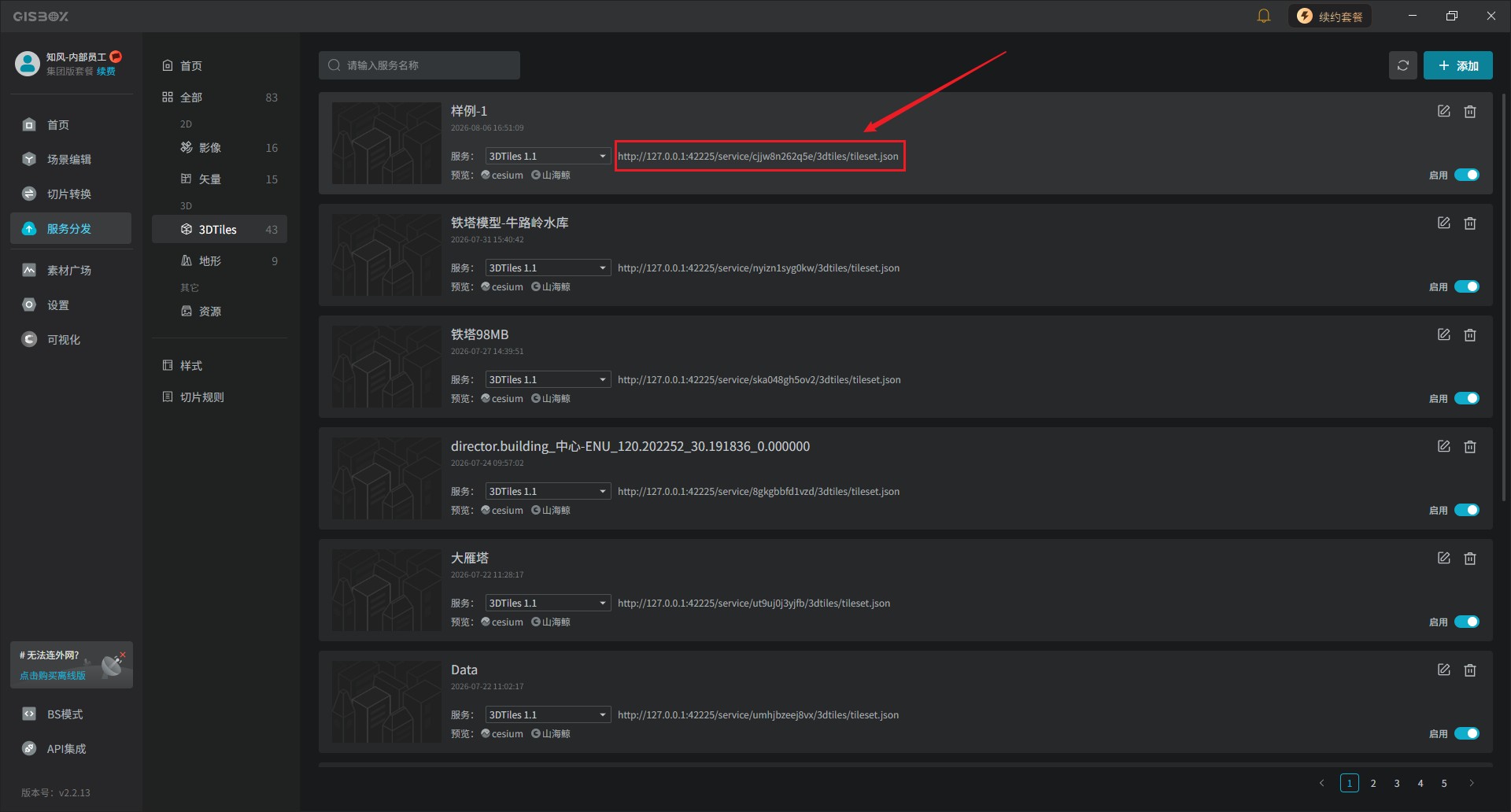Disable the 铁塔模型-牛路岭水库 service toggle
This screenshot has height=812, width=1511.
pos(1467,287)
